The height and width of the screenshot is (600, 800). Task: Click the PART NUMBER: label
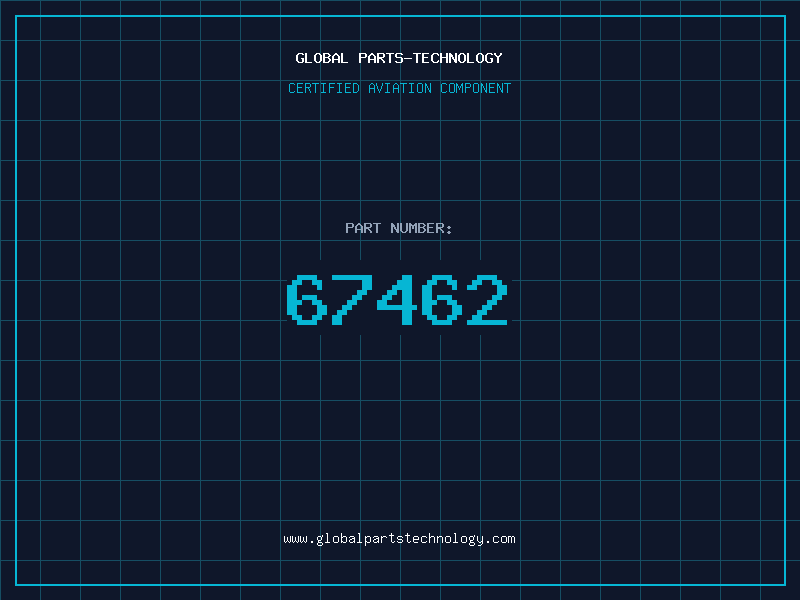click(x=399, y=228)
